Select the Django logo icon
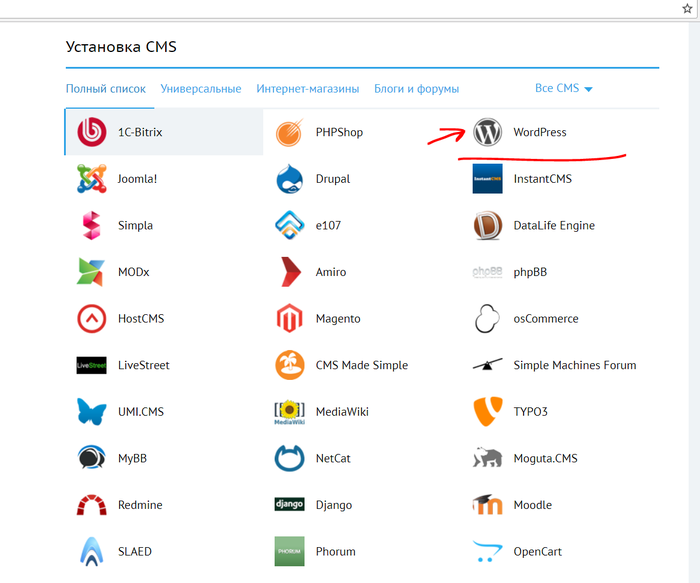The image size is (700, 583). point(289,504)
